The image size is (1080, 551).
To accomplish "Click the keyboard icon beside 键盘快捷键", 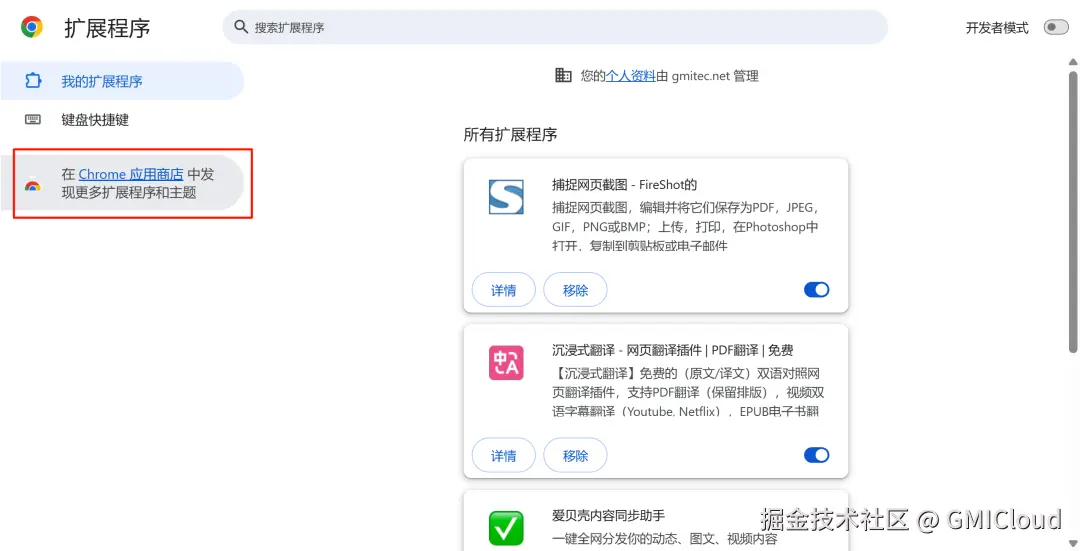I will pos(33,119).
